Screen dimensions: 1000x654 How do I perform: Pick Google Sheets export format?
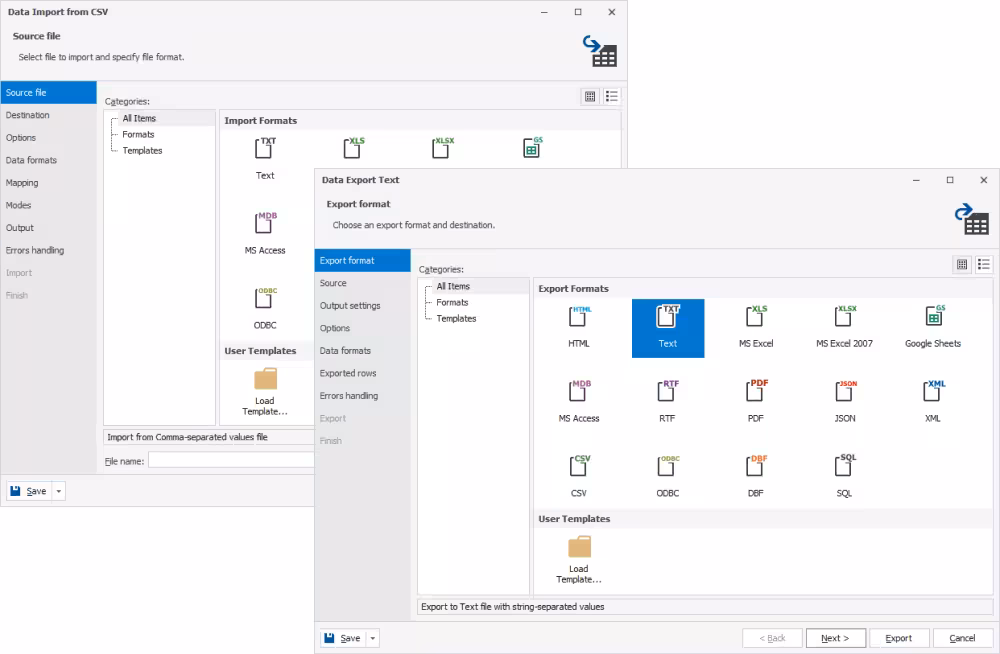click(932, 327)
